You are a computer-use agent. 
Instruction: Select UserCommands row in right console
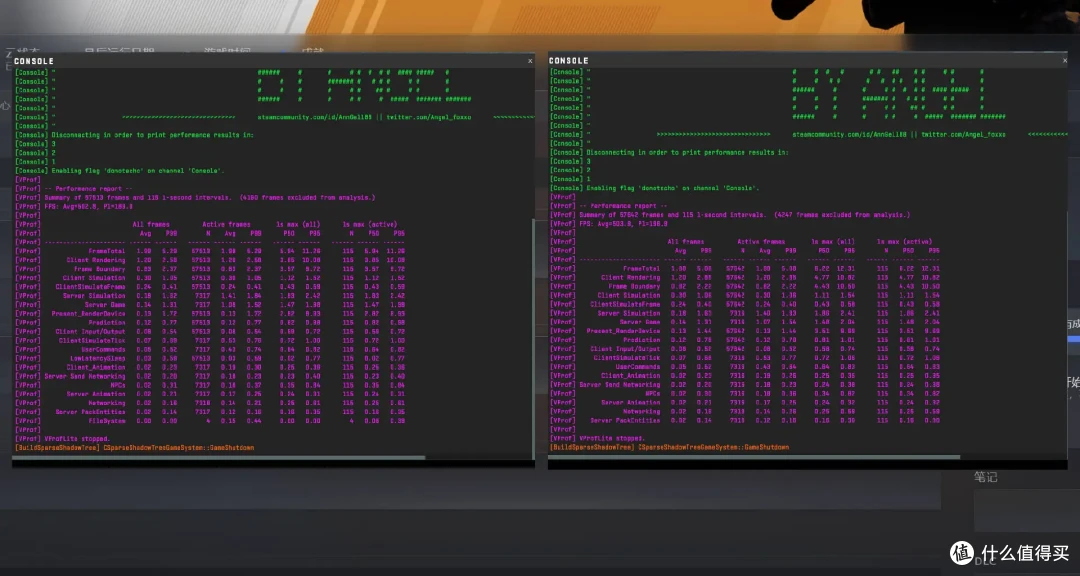pyautogui.click(x=745, y=367)
